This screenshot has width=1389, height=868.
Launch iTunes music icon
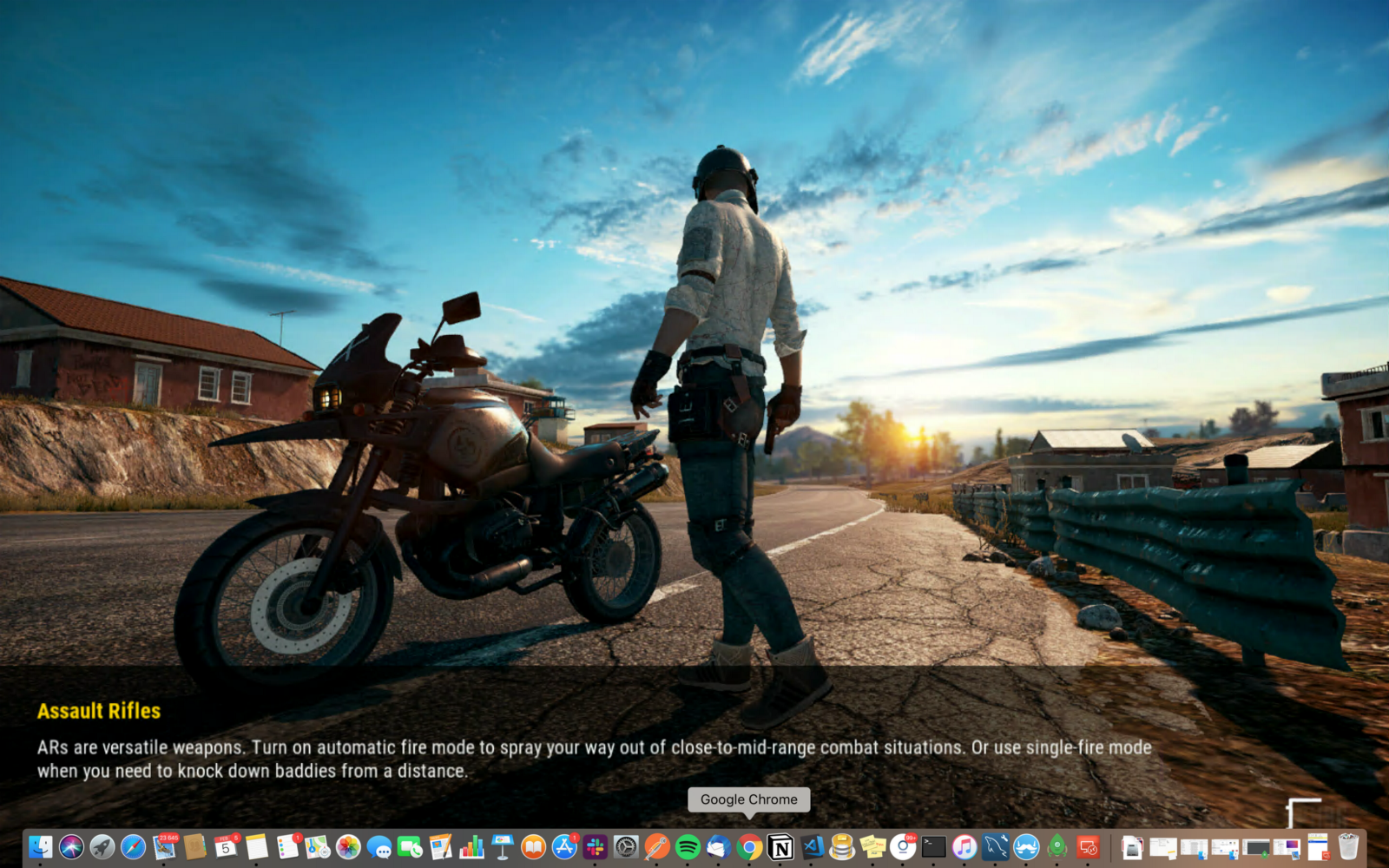964,846
